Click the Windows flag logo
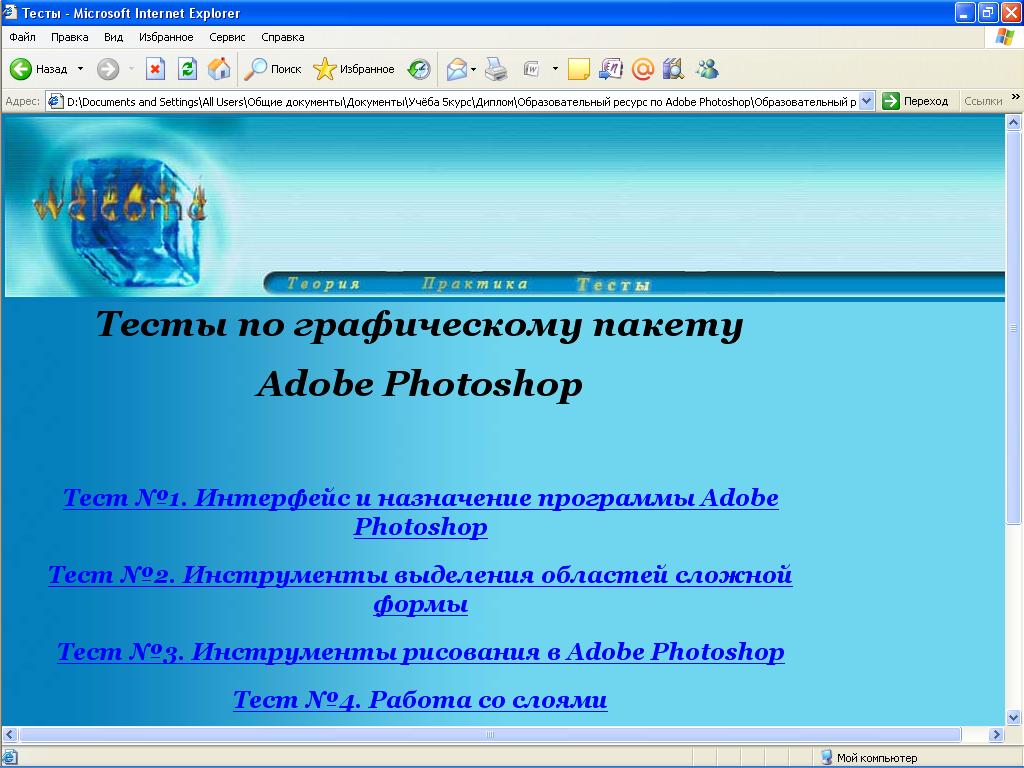The width and height of the screenshot is (1024, 768). pyautogui.click(x=1004, y=37)
